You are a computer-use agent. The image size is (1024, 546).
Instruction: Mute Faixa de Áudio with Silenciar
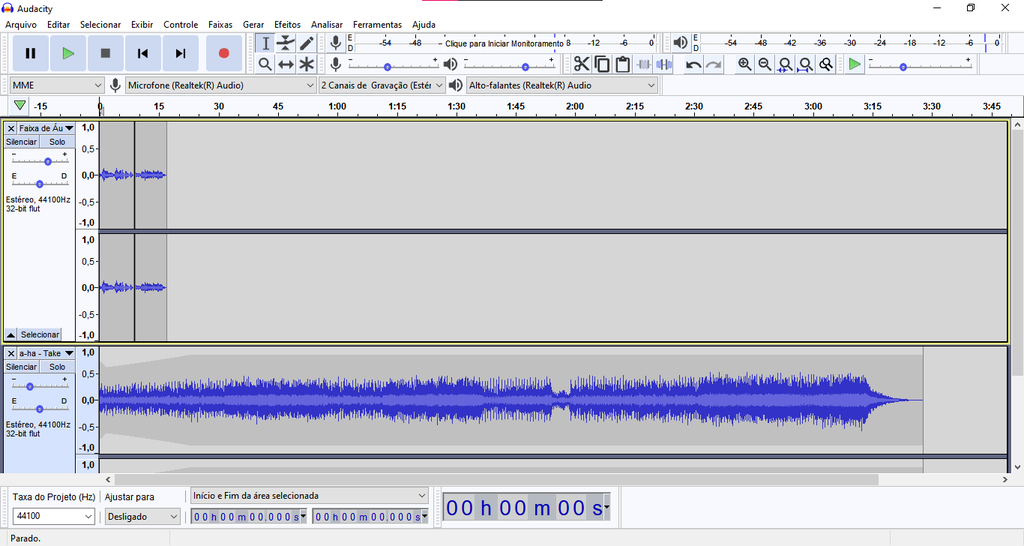[x=22, y=142]
